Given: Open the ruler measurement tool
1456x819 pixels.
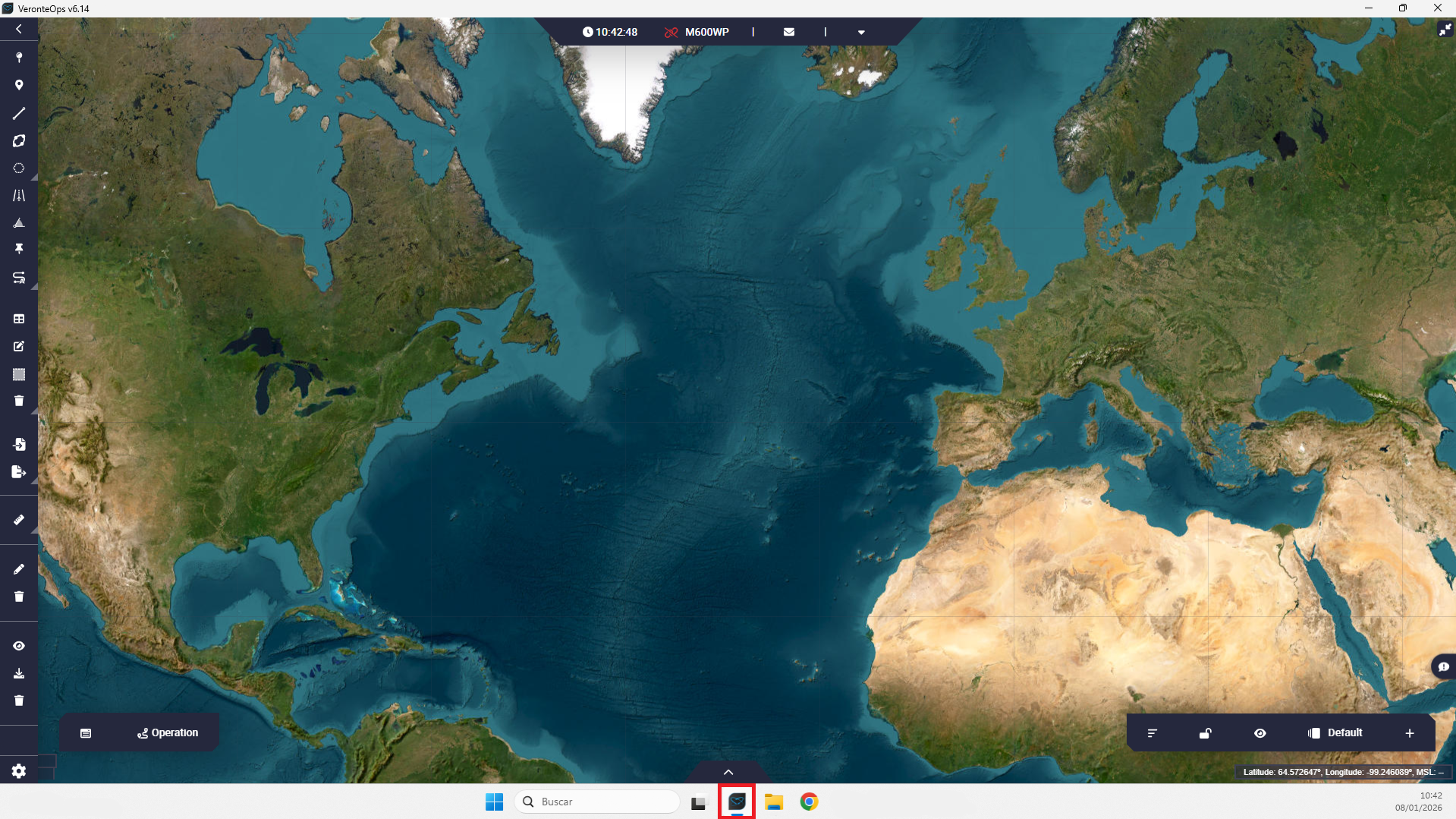Looking at the screenshot, I should click(19, 520).
